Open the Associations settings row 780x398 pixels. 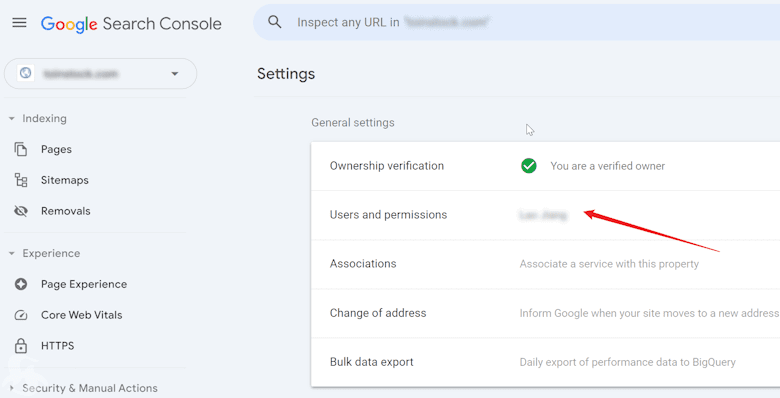tap(545, 264)
